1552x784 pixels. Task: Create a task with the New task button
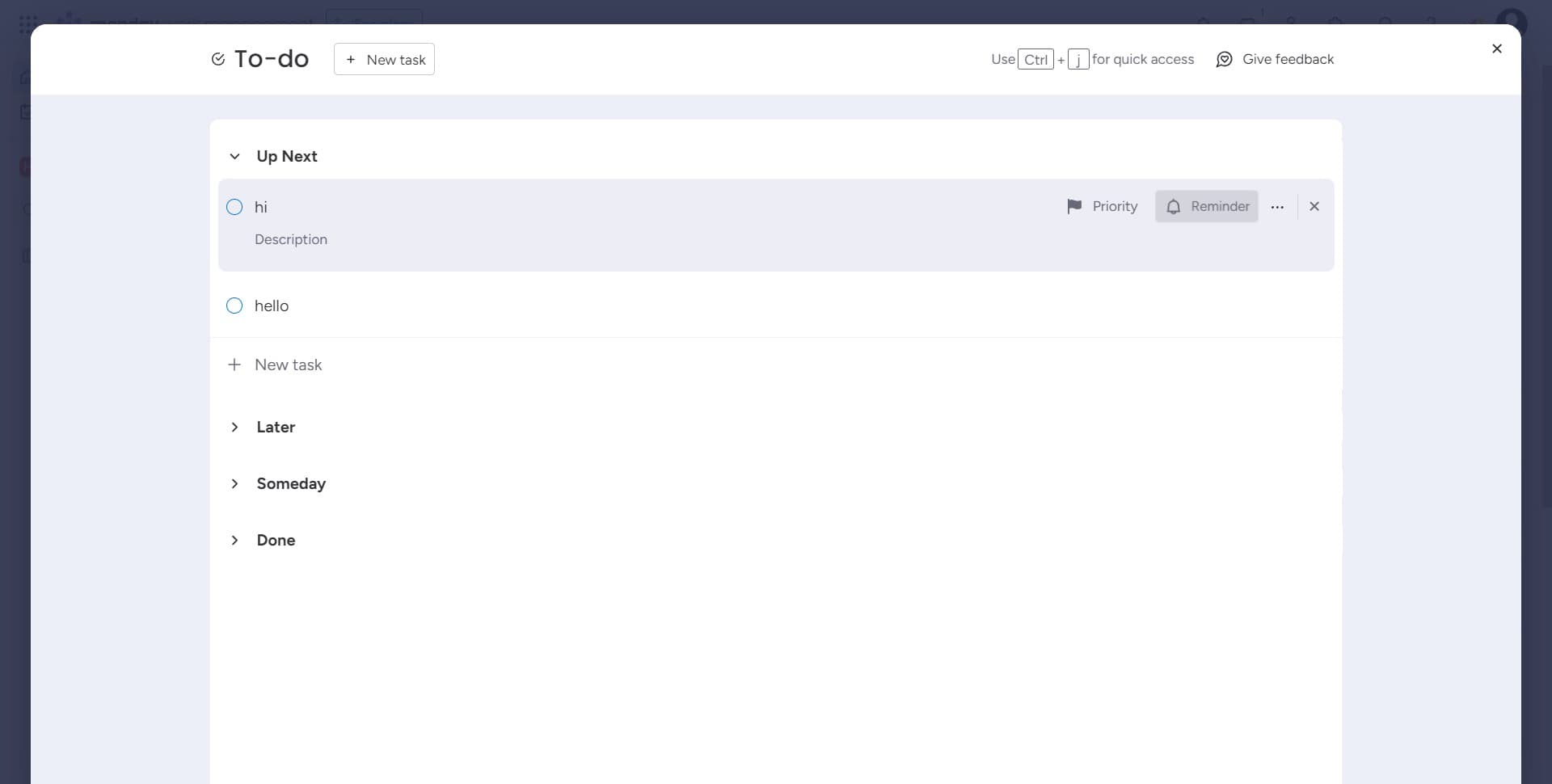point(384,59)
